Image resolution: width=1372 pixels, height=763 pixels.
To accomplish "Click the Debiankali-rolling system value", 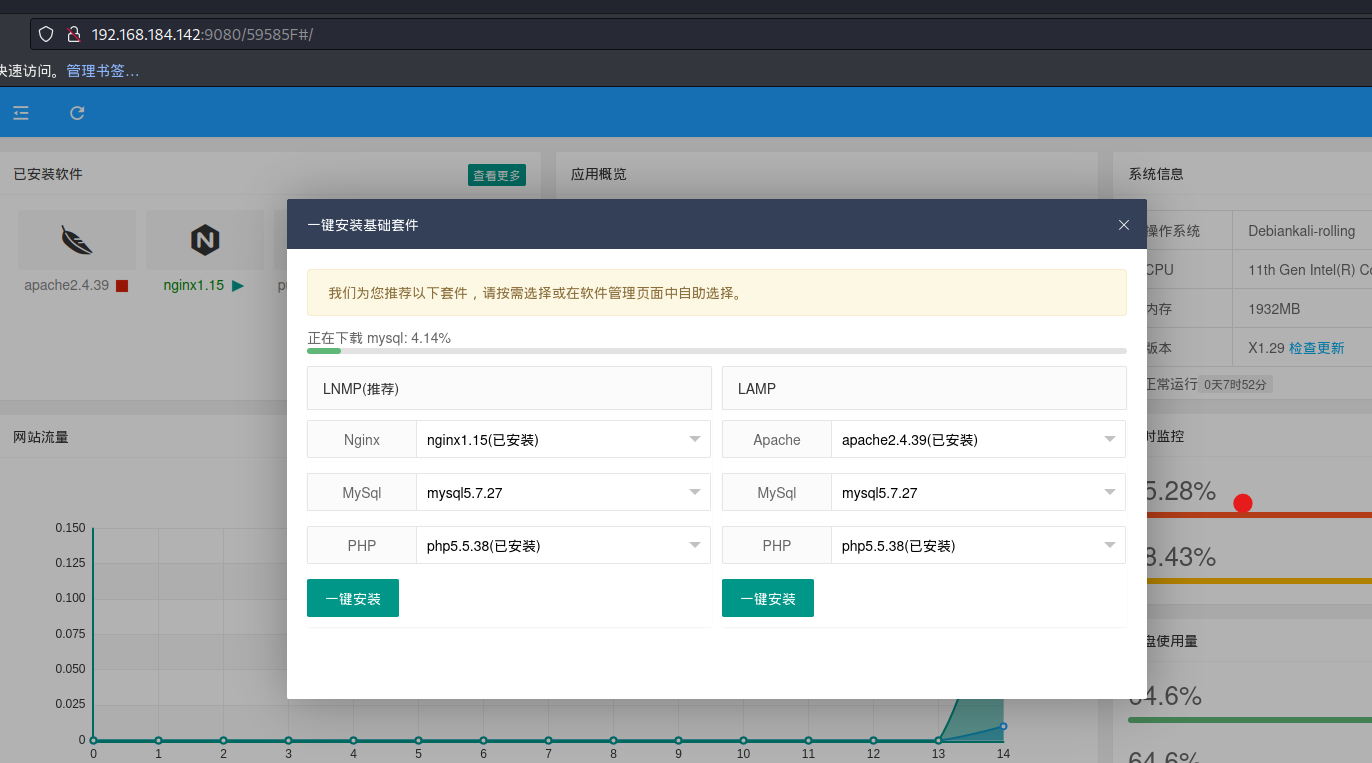I will (1302, 231).
